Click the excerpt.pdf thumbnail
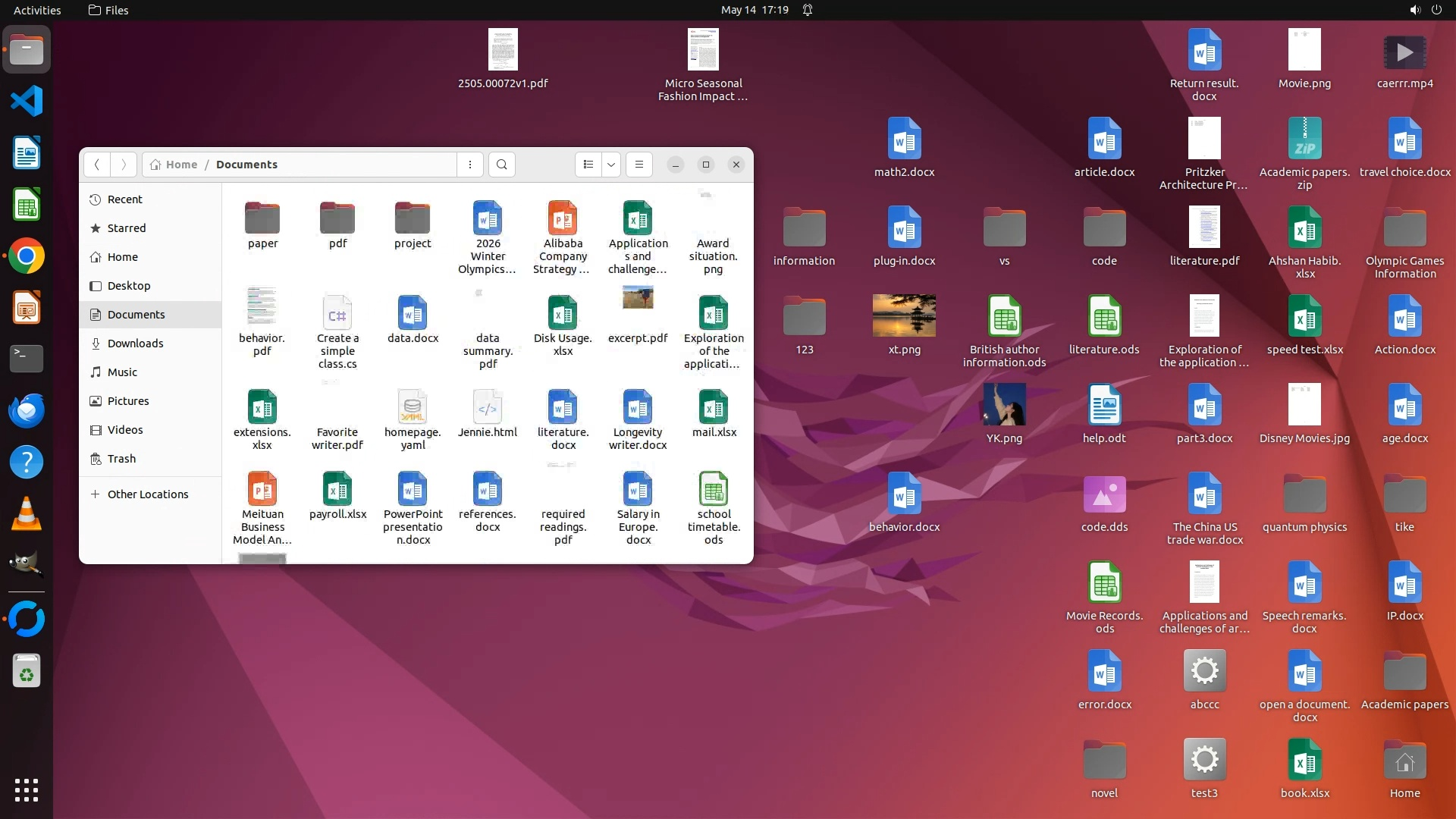The image size is (1456, 819). (638, 298)
